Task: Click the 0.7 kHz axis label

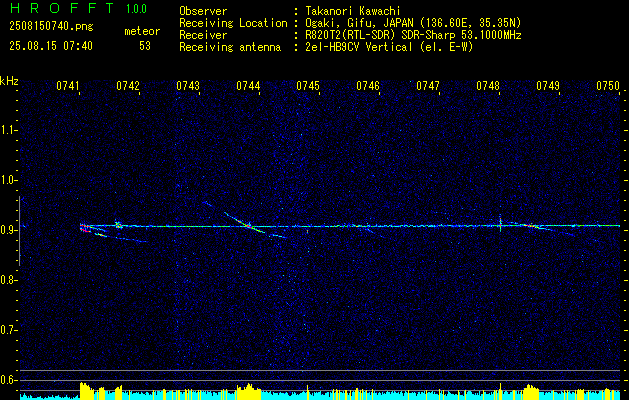Action: pyautogui.click(x=8, y=330)
